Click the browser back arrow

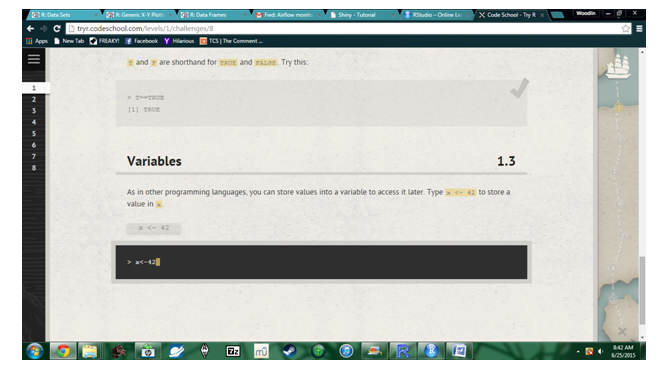coord(30,29)
